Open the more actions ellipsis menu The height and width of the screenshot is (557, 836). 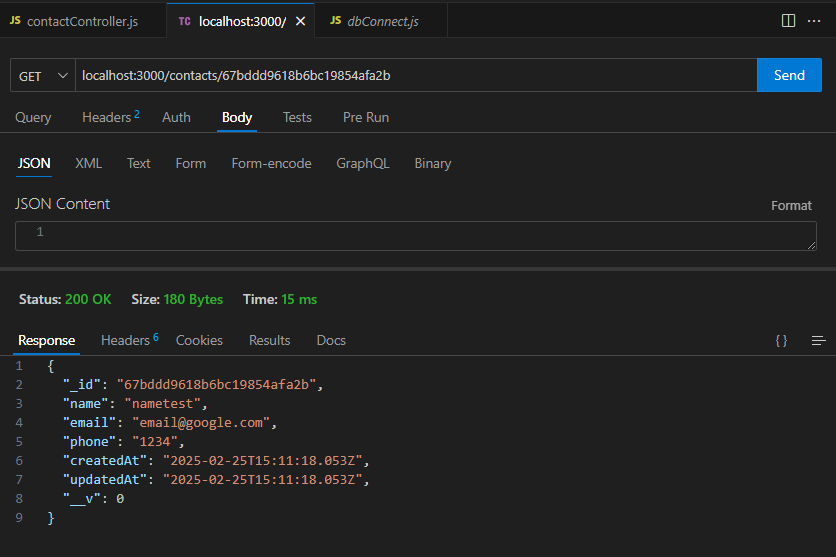coord(814,21)
